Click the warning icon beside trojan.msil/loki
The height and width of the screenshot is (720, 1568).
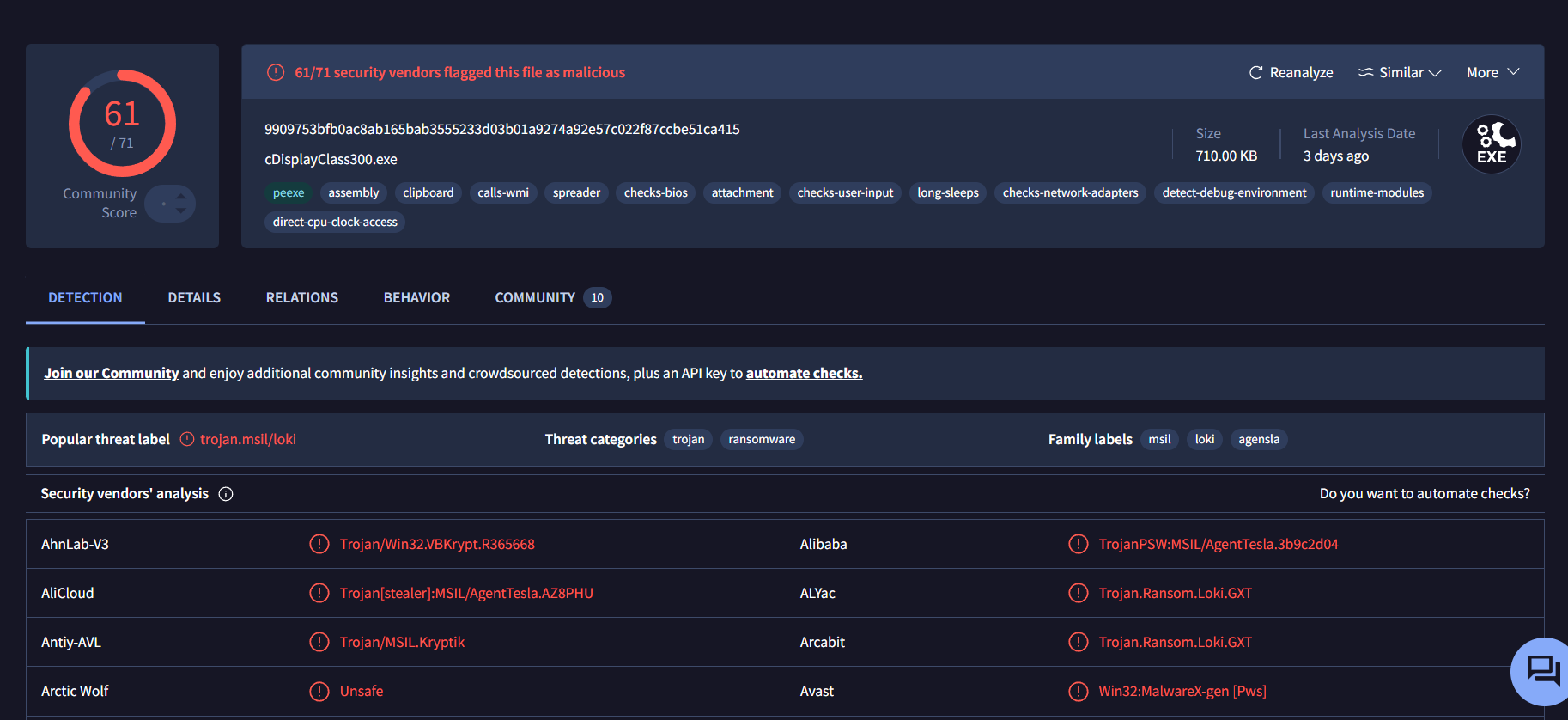coord(187,439)
